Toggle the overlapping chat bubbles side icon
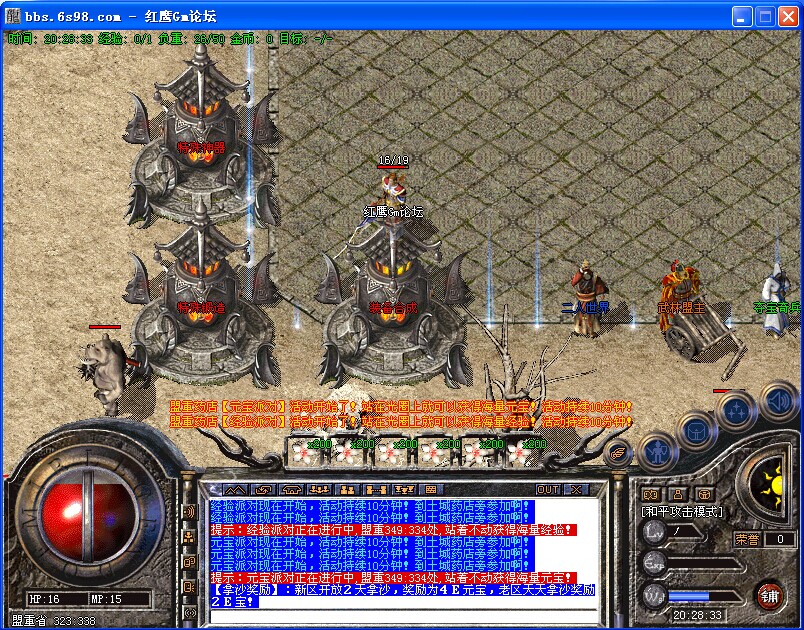This screenshot has width=804, height=630. coord(189,562)
